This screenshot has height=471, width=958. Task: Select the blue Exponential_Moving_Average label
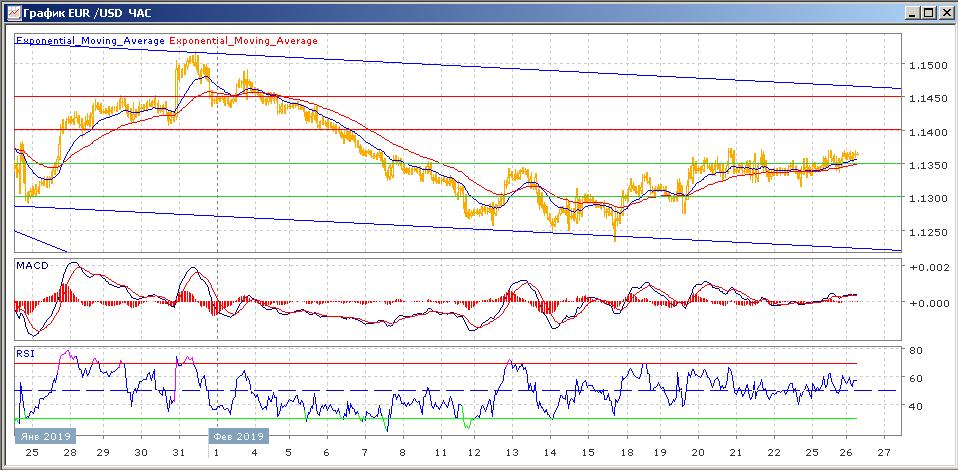coord(91,41)
